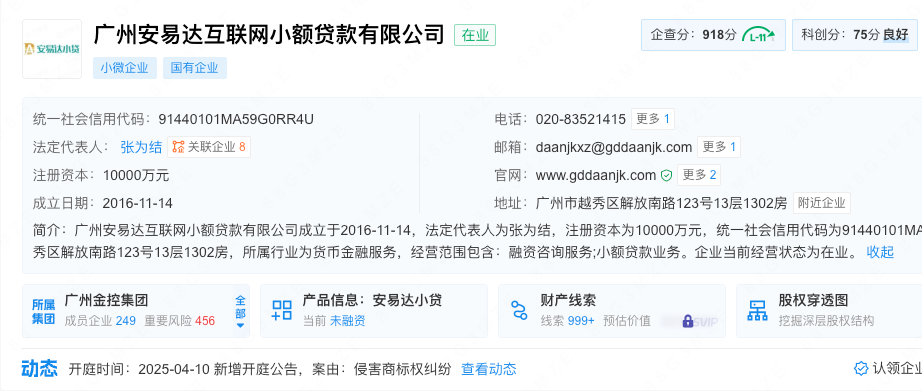Click the 安易达小贷 company logo
The image size is (922, 391).
click(x=52, y=49)
